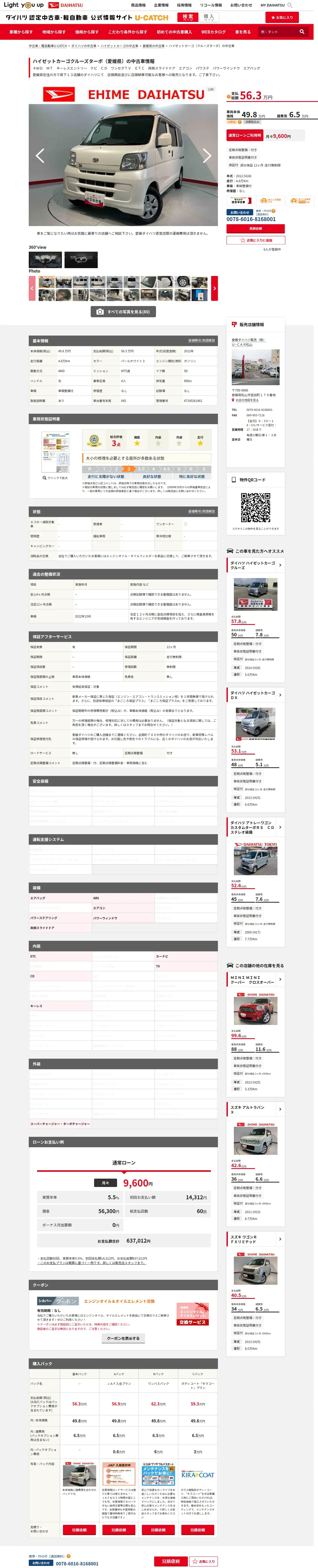Open 中古車・軽自動車U-CATCH breadcrumb link
Image resolution: width=318 pixels, height=1568 pixels.
point(48,46)
